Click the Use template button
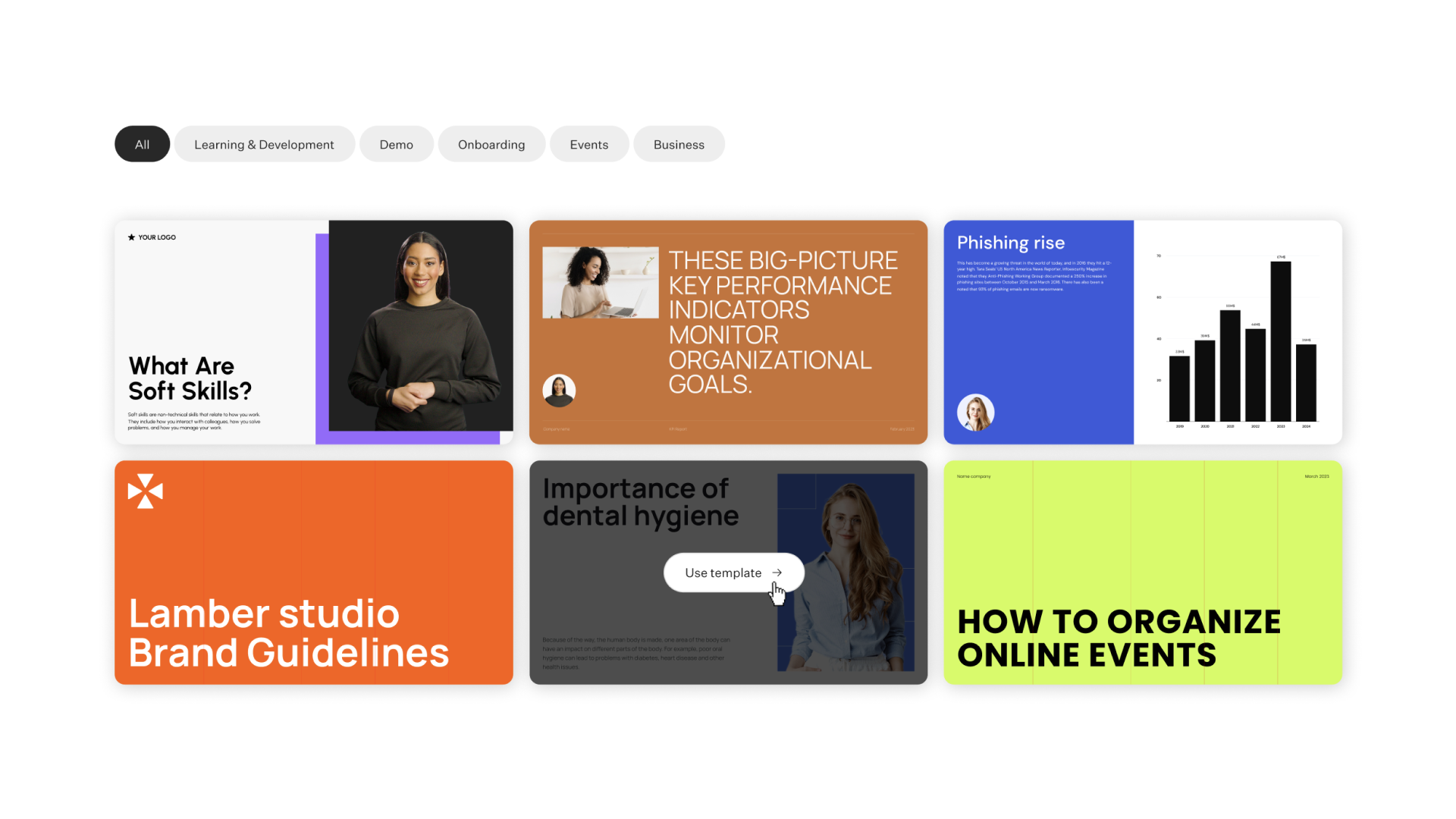1456x819 pixels. pos(724,573)
